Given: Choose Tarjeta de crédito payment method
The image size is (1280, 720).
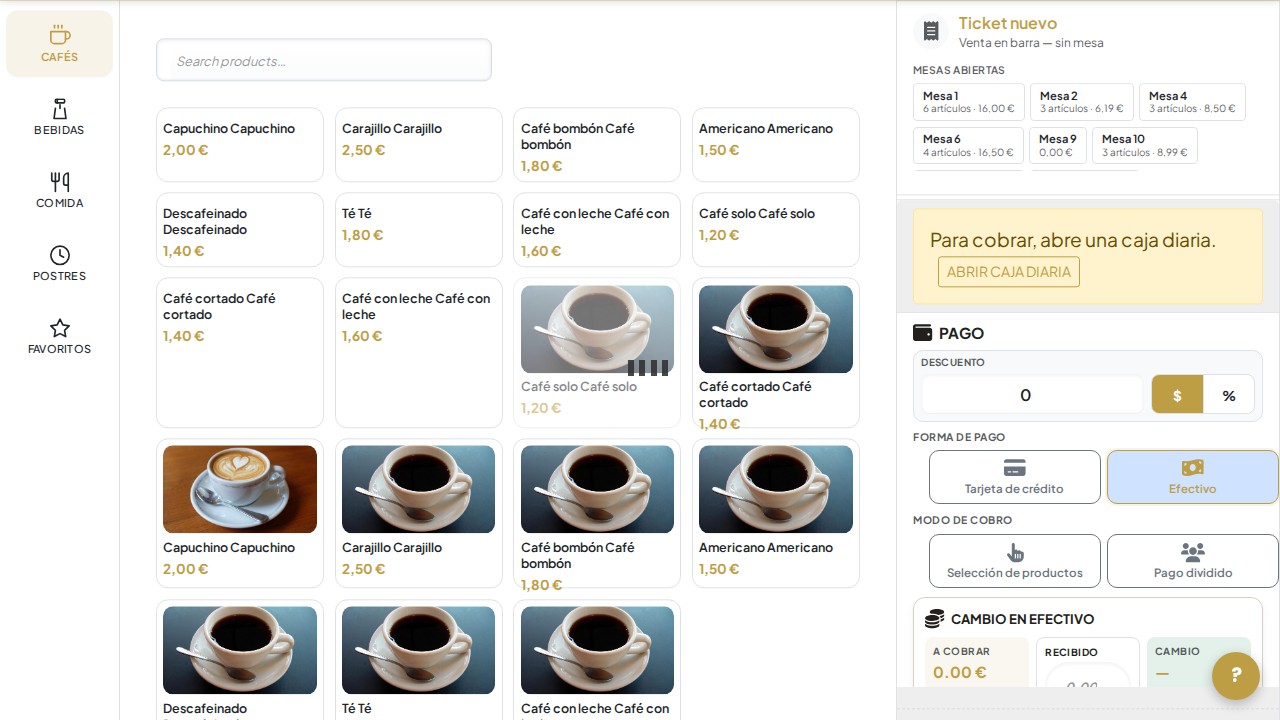Looking at the screenshot, I should click(x=1015, y=477).
